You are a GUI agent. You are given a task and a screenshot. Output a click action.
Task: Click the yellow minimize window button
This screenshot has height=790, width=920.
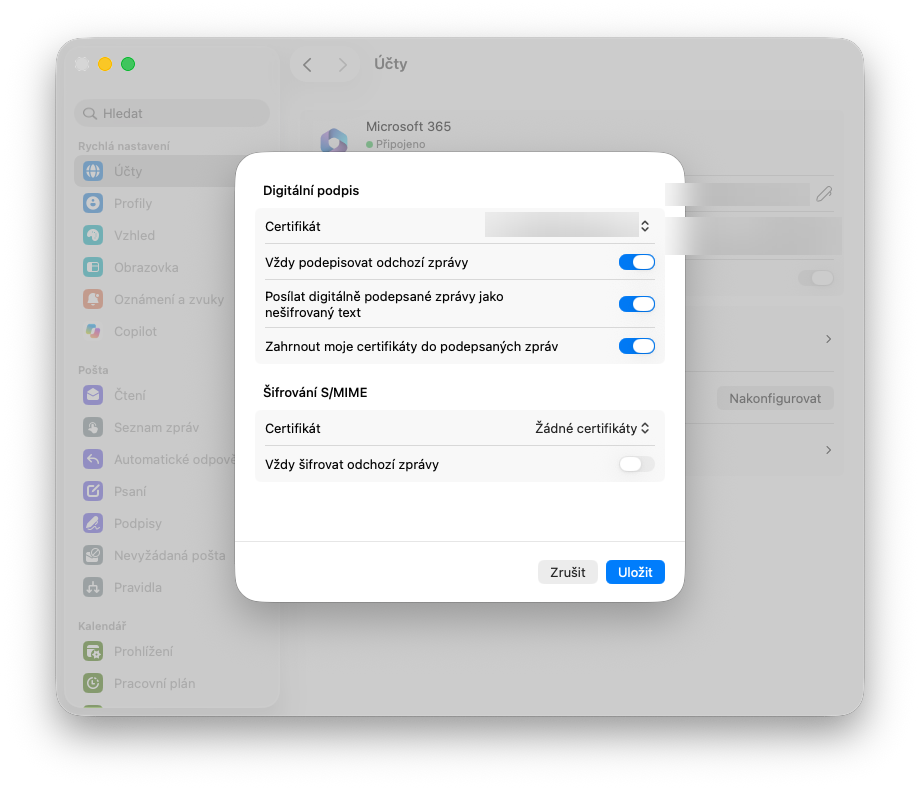(105, 64)
